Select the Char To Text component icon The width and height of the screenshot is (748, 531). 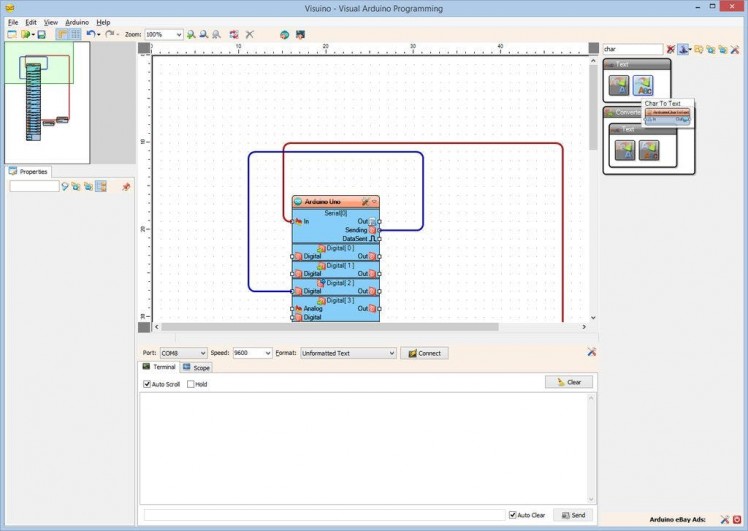pyautogui.click(x=643, y=85)
